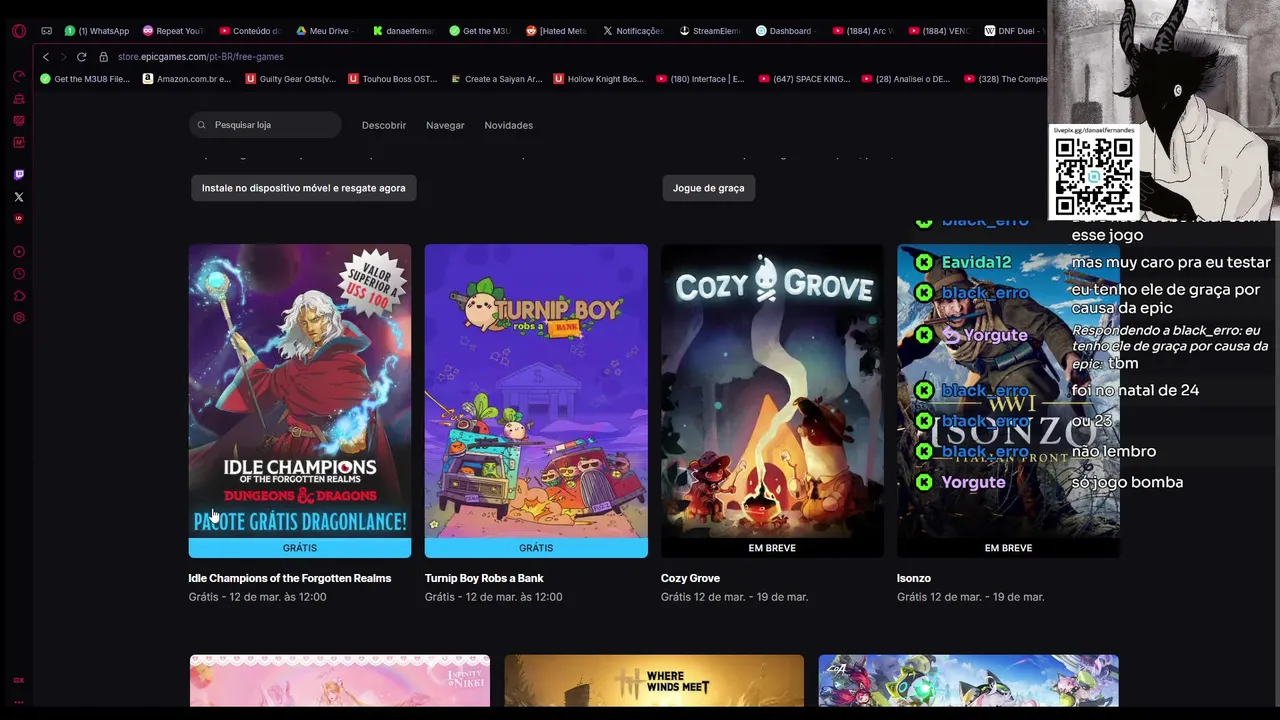Open Get the M3U8 File bookmark
This screenshot has height=720, width=1280.
[85, 79]
